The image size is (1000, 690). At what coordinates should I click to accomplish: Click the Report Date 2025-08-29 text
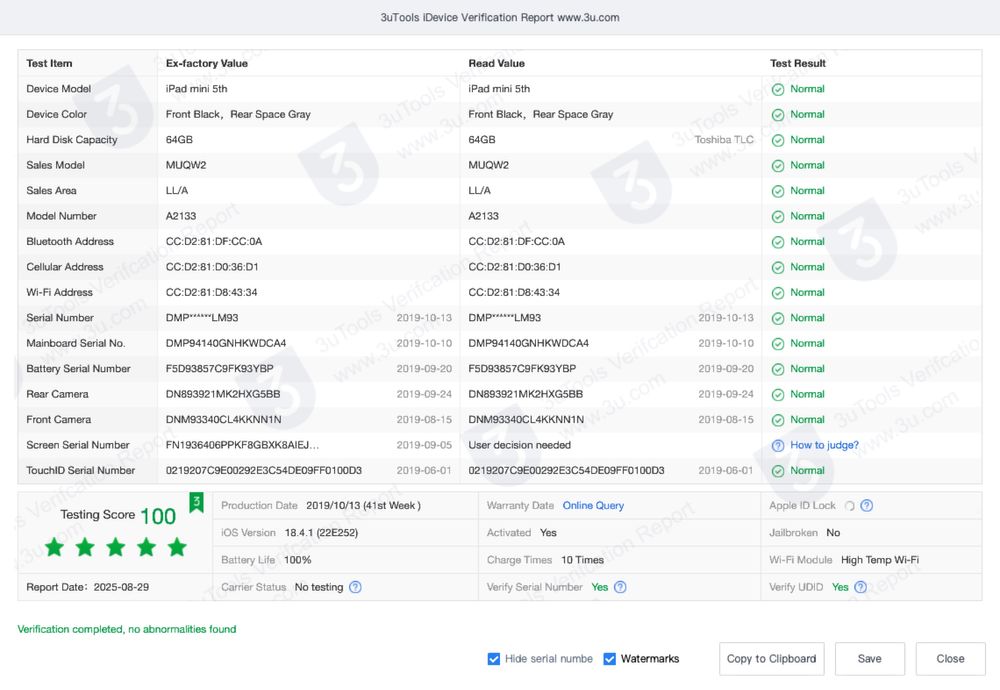click(x=87, y=587)
